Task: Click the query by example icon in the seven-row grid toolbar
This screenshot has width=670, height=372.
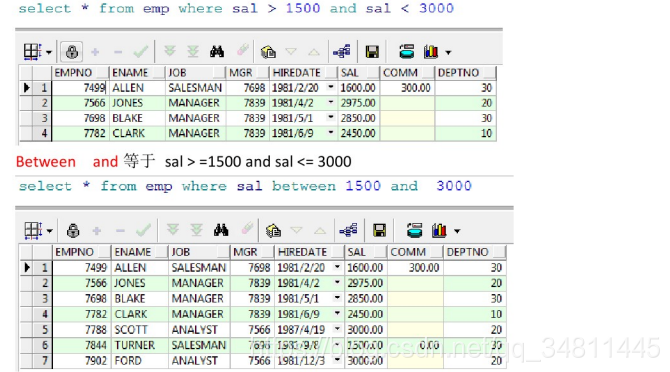Action: click(x=273, y=231)
